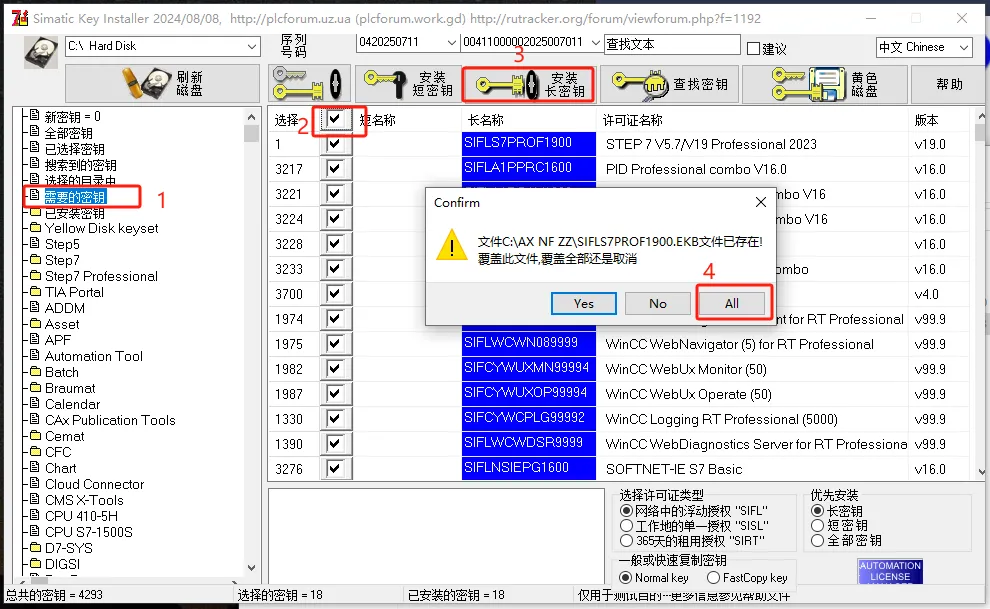Click Find key button (查找密钥)
This screenshot has width=990, height=609.
click(670, 83)
